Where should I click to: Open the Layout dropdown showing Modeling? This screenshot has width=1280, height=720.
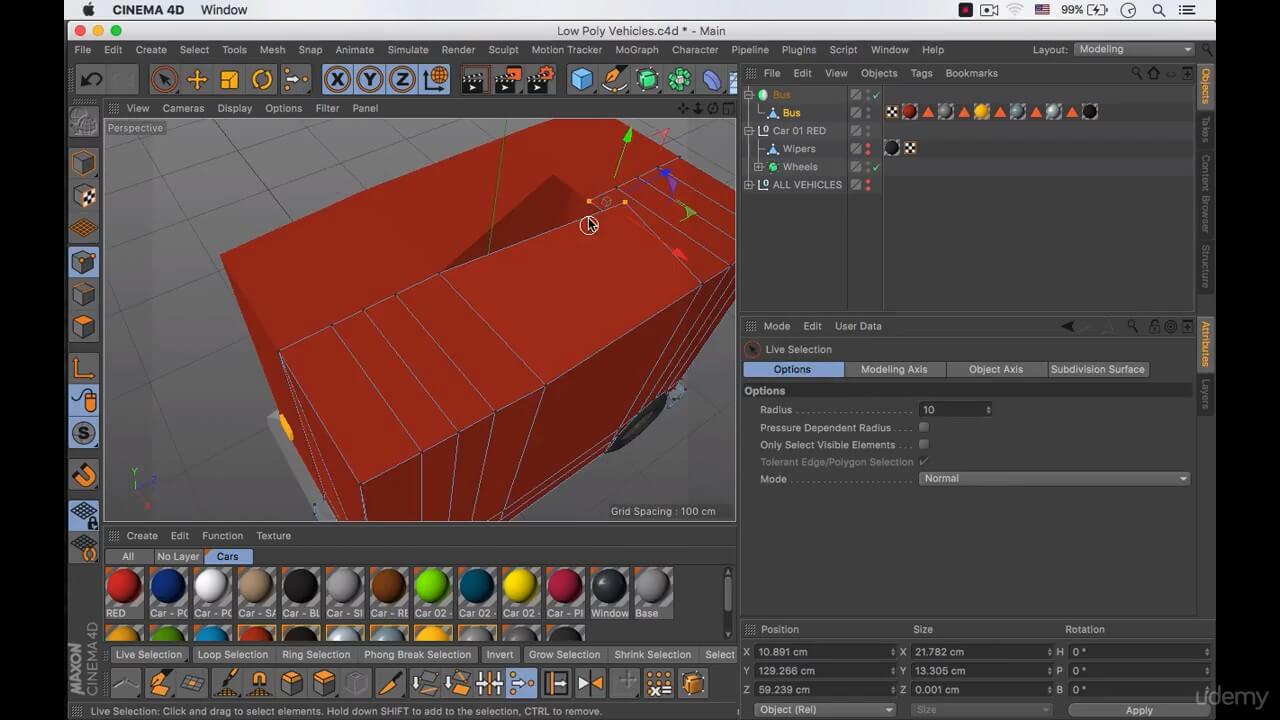tap(1134, 49)
